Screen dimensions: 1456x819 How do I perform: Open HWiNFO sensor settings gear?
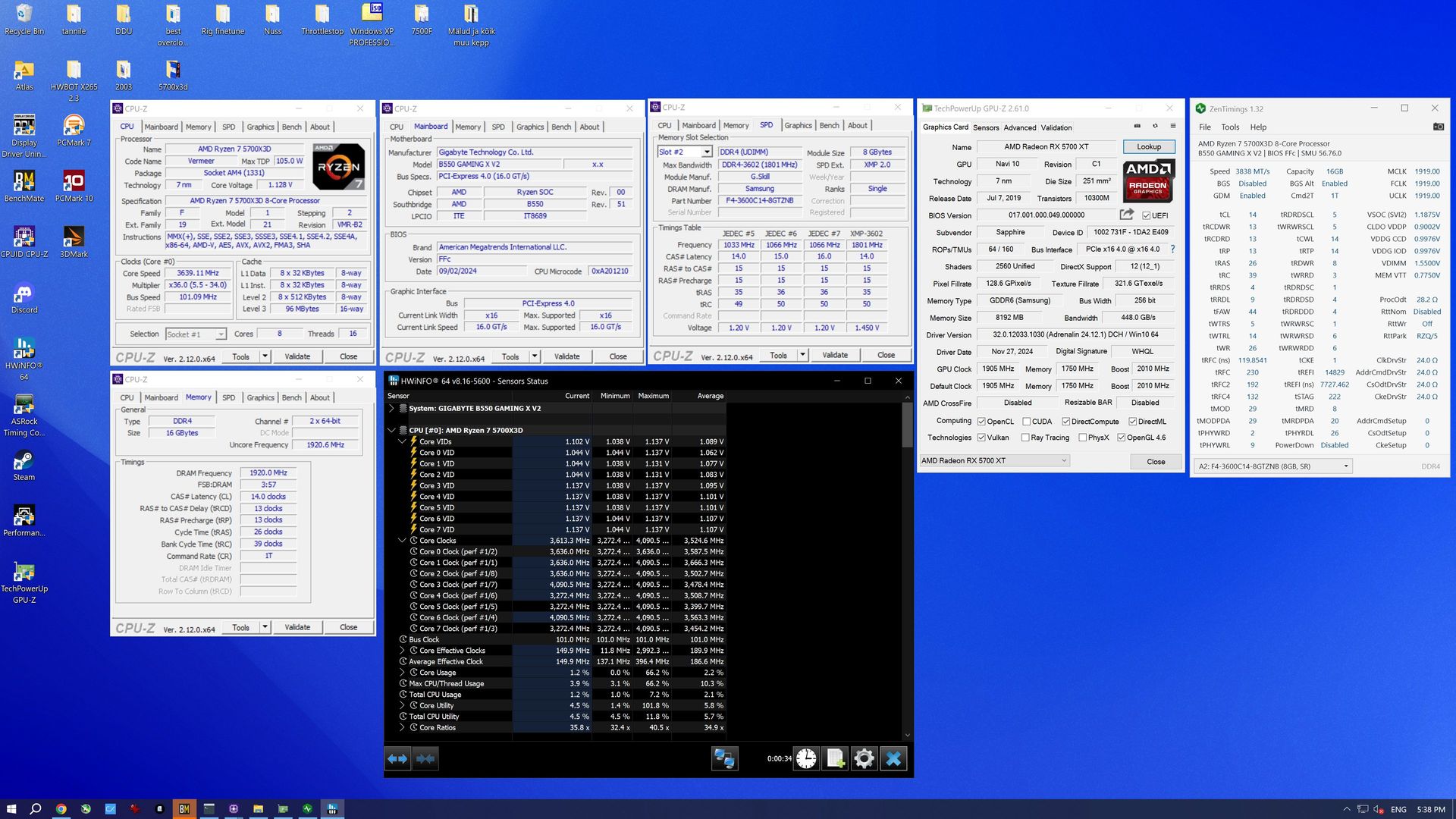click(x=864, y=758)
